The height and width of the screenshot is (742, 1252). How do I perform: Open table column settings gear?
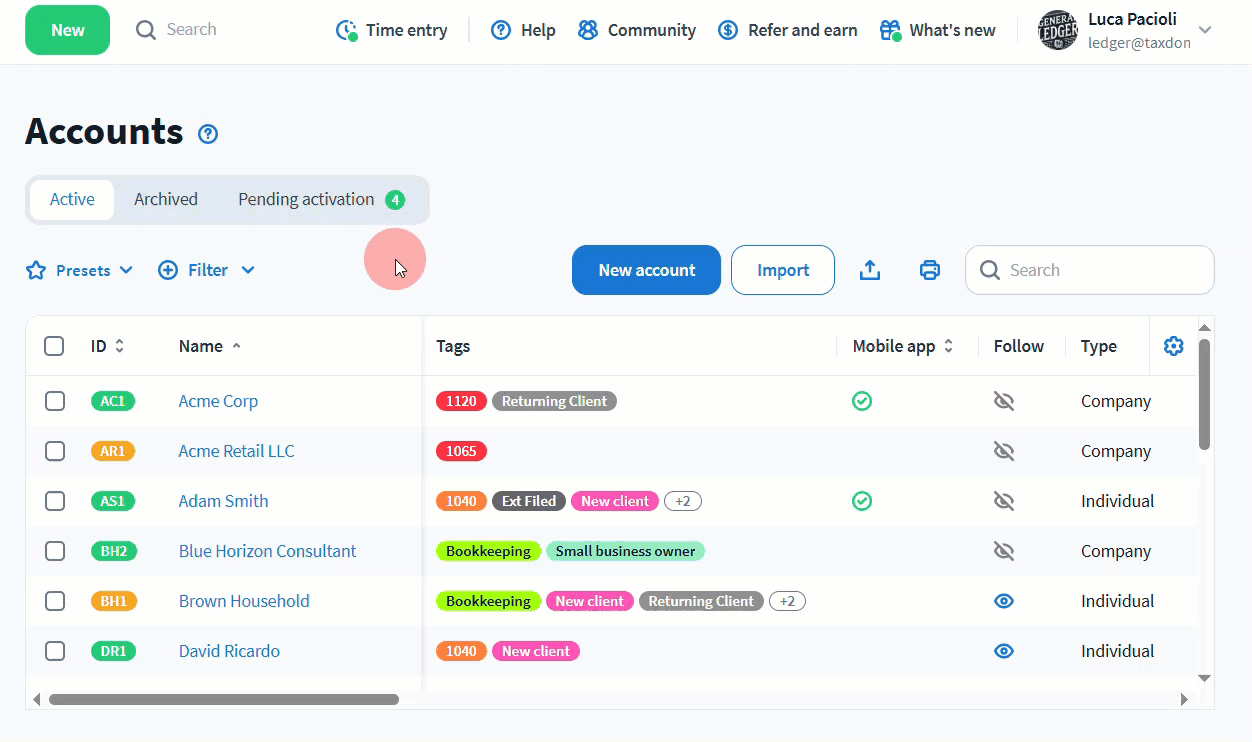1174,346
